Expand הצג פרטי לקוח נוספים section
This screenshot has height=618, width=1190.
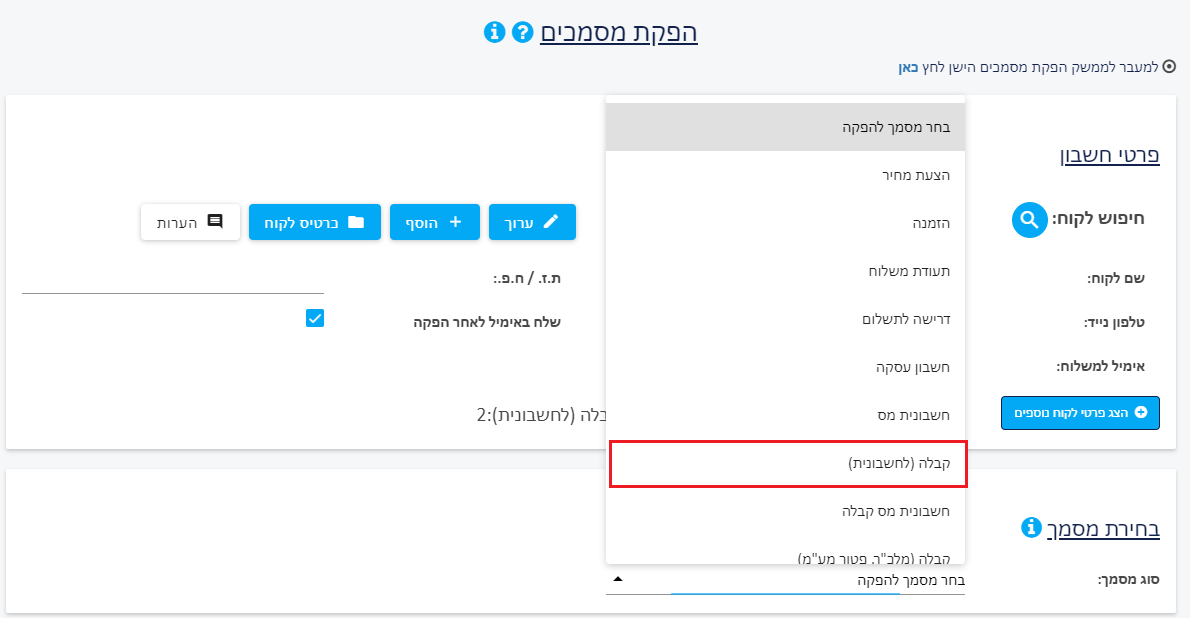pos(1080,413)
